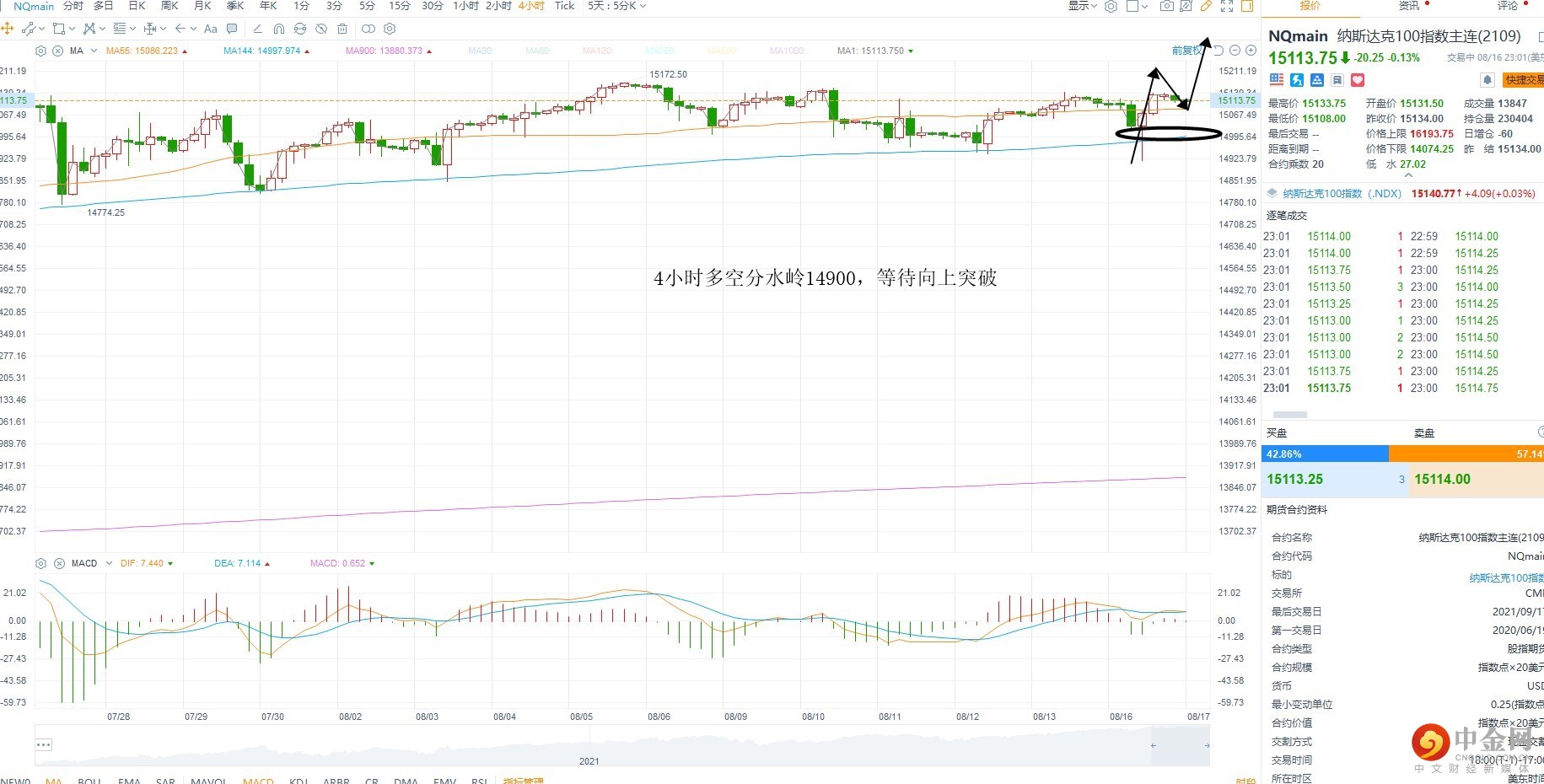The image size is (1544, 784).
Task: Toggle fullscreen chart mode
Action: pos(1227,6)
